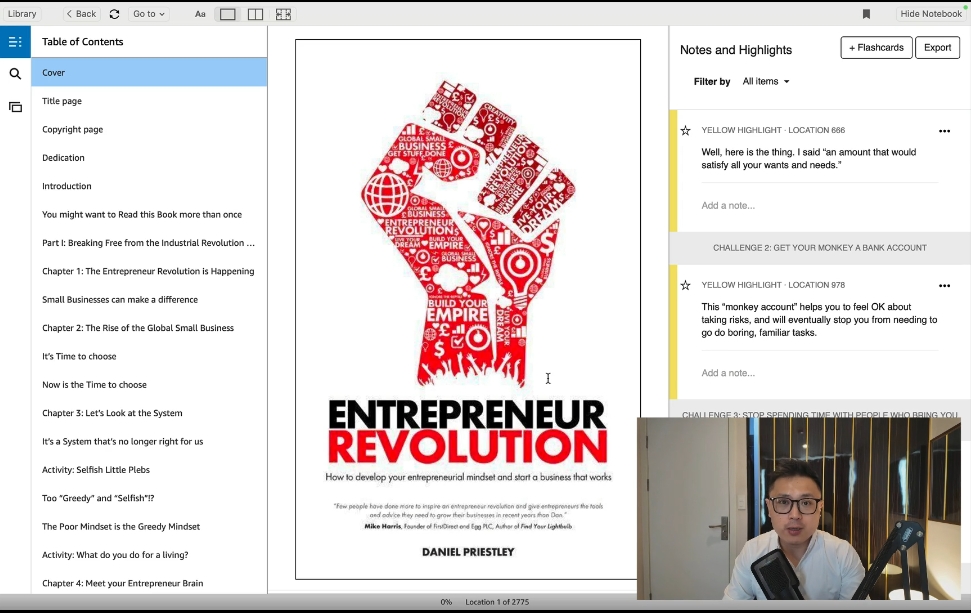Open options menu for Location 666 highlight
This screenshot has width=971, height=613.
(x=944, y=131)
